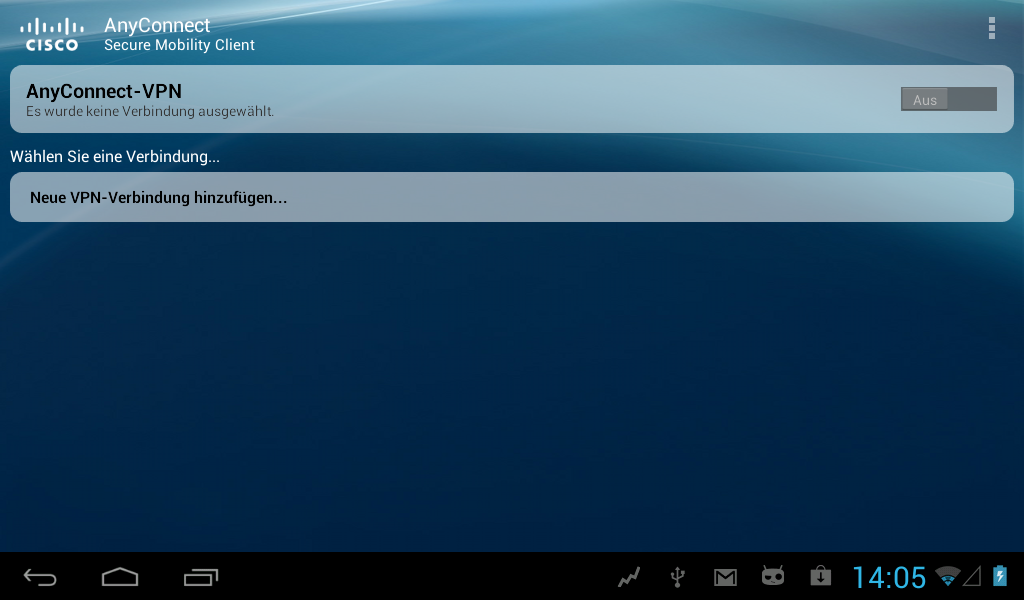Tap the line graph notification icon
Image resolution: width=1024 pixels, height=600 pixels.
(x=629, y=577)
